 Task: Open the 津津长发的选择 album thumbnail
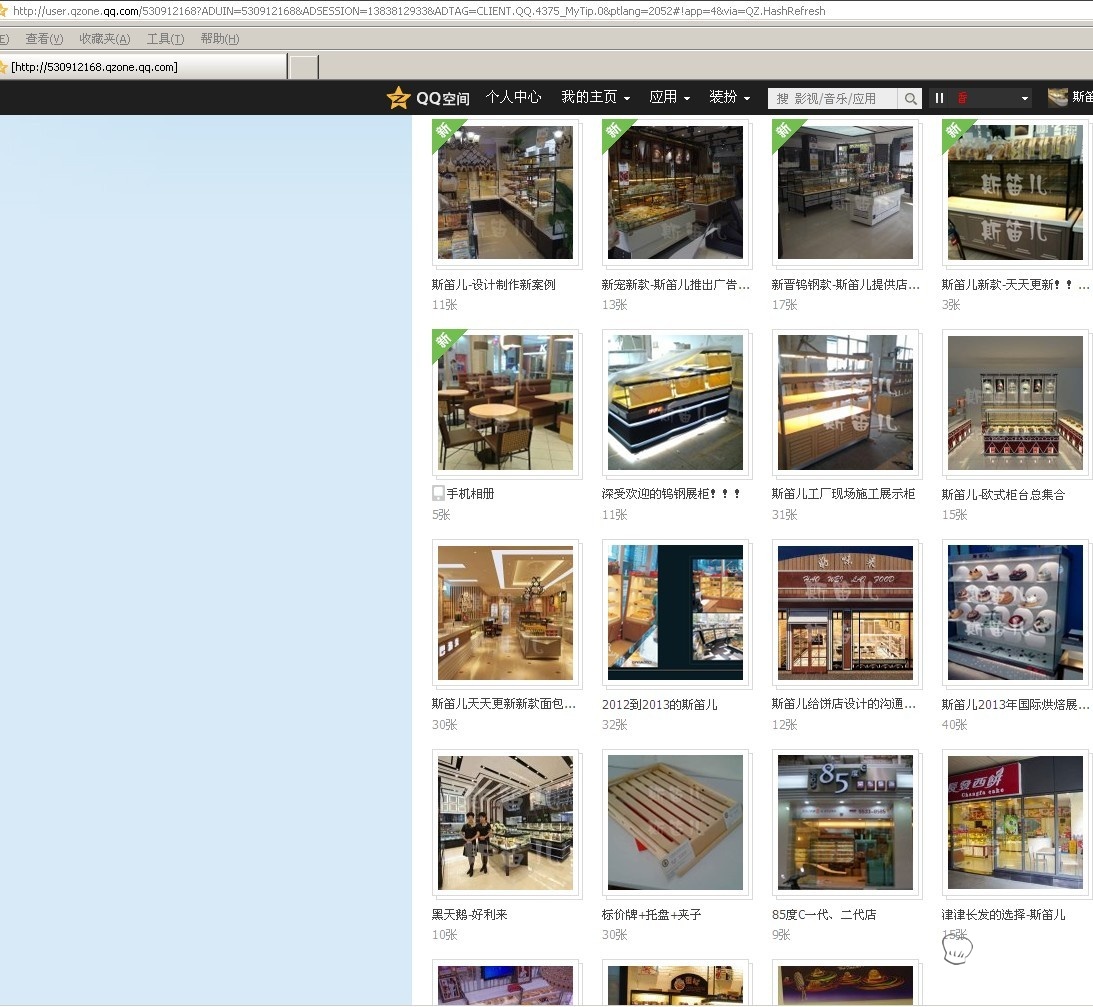[x=1016, y=822]
